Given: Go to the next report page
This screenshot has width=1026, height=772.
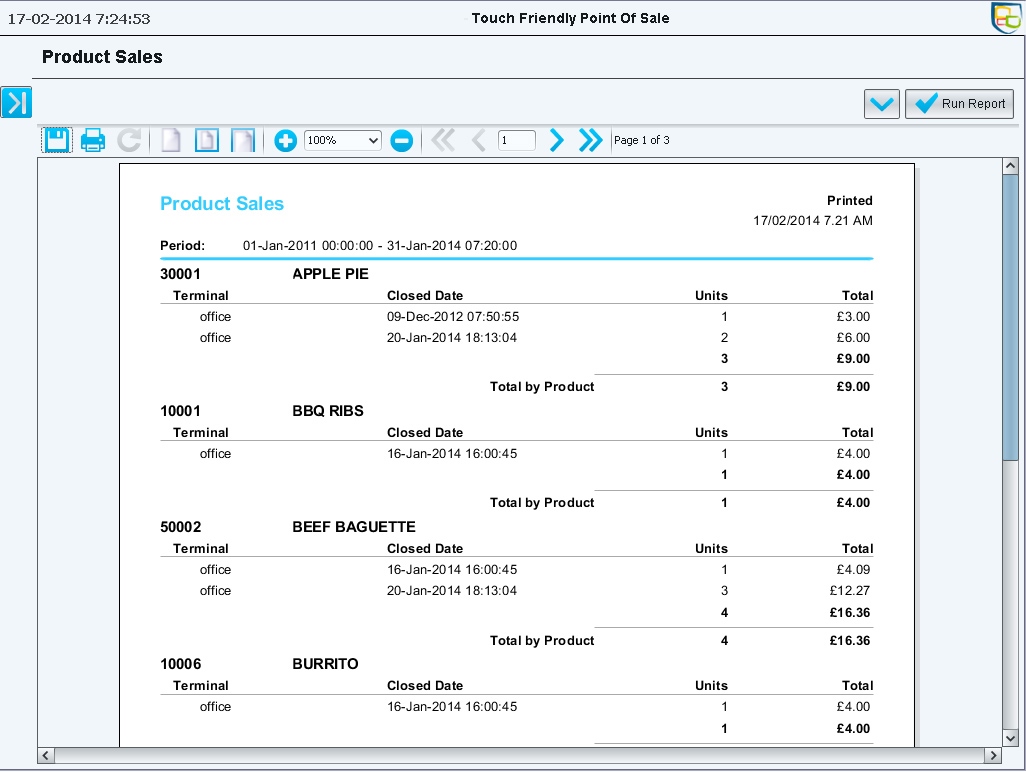Looking at the screenshot, I should (x=557, y=141).
